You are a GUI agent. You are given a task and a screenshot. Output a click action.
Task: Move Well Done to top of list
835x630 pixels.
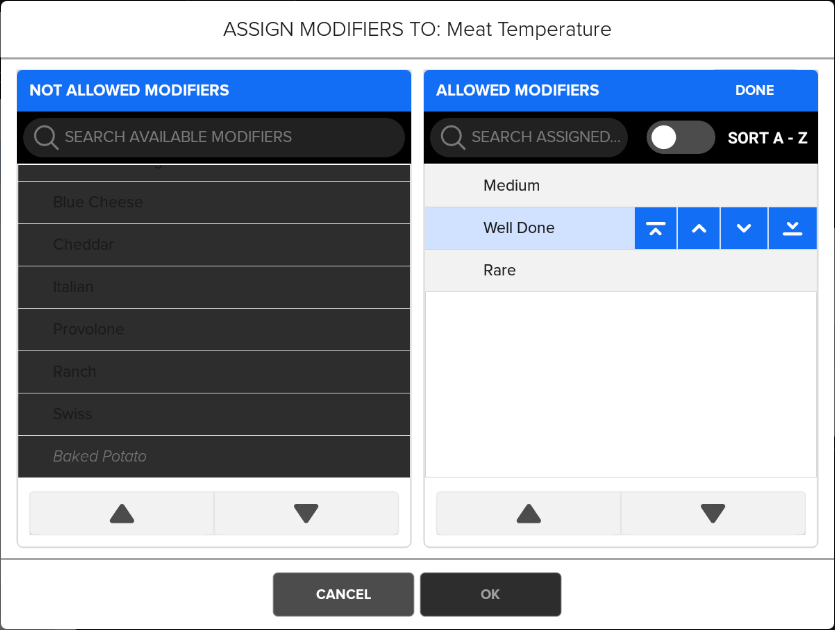click(x=655, y=228)
